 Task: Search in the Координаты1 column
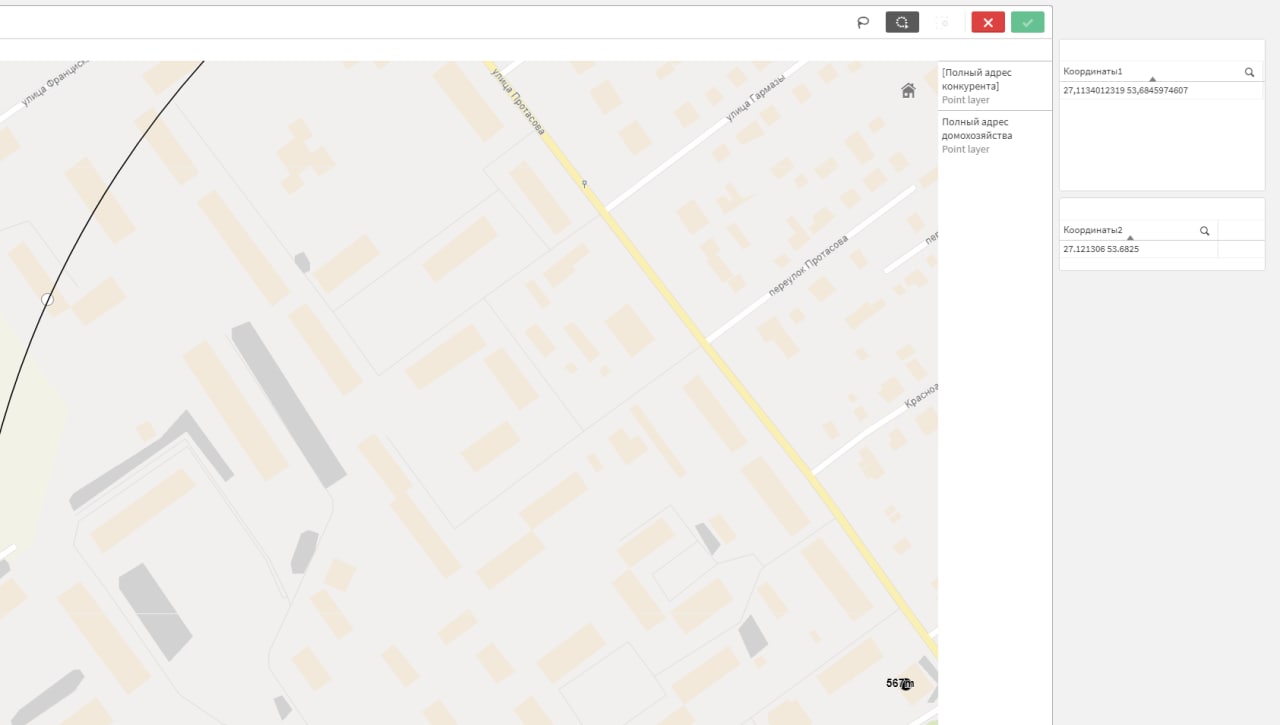[x=1249, y=72]
